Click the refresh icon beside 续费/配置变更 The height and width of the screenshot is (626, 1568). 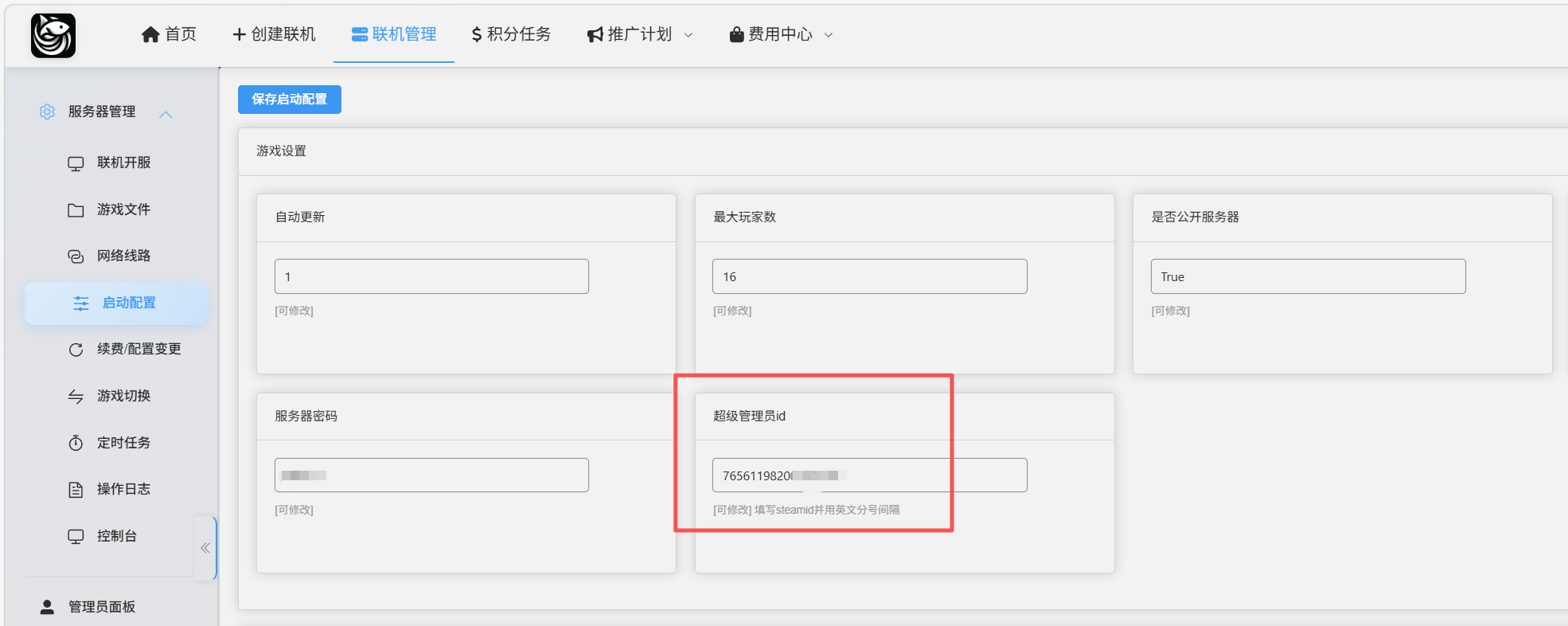(x=76, y=350)
